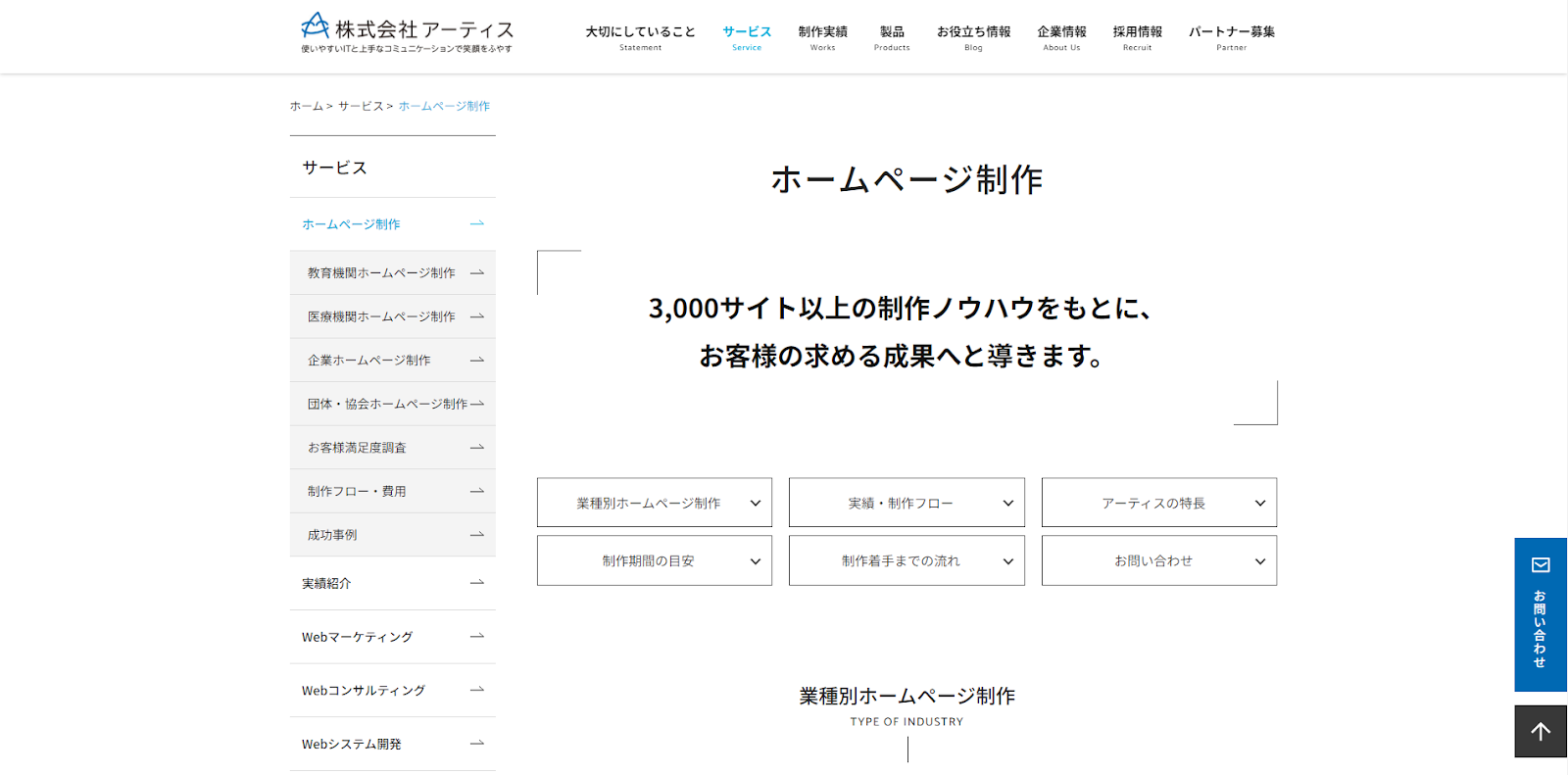The width and height of the screenshot is (1568, 775).
Task: Open 大切にしていること Statement menu
Action: coord(640,37)
